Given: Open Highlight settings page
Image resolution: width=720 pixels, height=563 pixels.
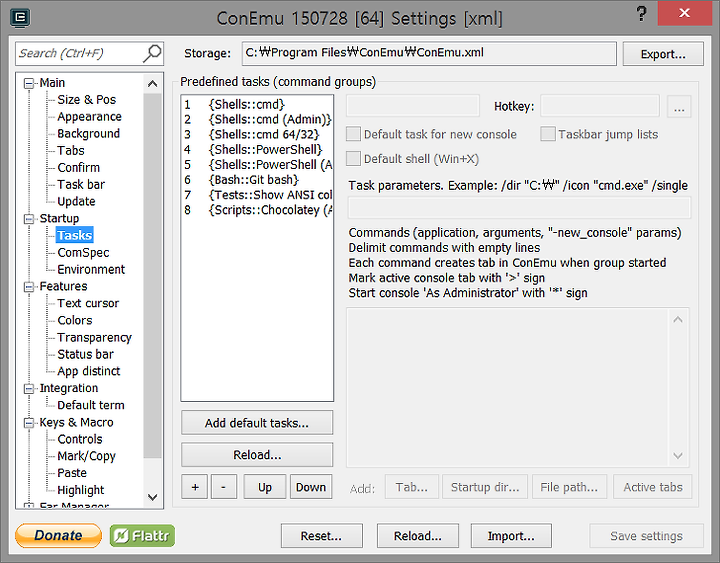Looking at the screenshot, I should [81, 490].
